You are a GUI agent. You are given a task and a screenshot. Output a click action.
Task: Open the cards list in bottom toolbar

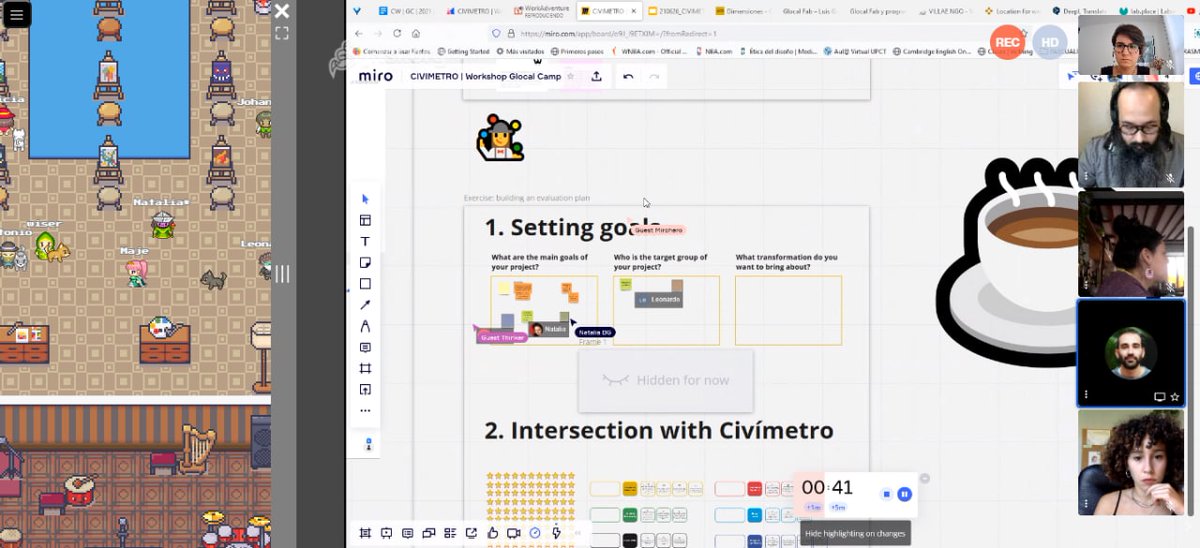pyautogui.click(x=450, y=533)
